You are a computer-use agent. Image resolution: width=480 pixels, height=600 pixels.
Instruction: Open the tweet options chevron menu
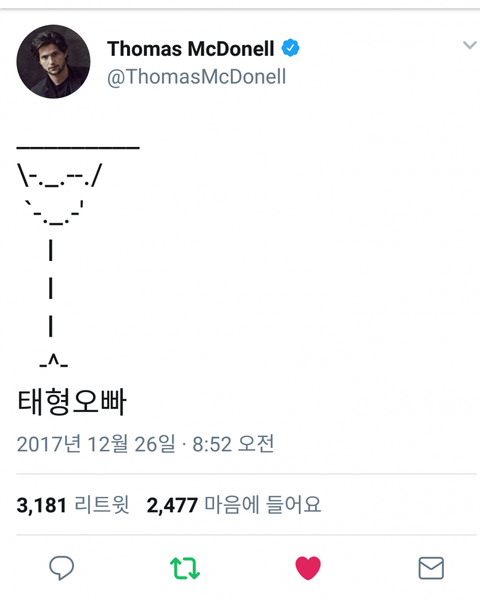click(469, 45)
